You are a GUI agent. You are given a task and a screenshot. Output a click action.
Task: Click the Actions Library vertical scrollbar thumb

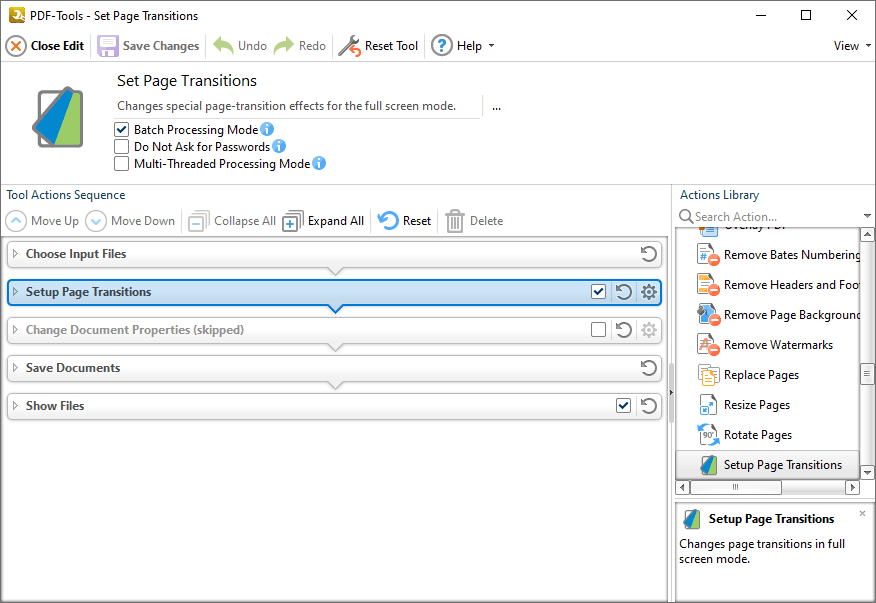pyautogui.click(x=867, y=374)
